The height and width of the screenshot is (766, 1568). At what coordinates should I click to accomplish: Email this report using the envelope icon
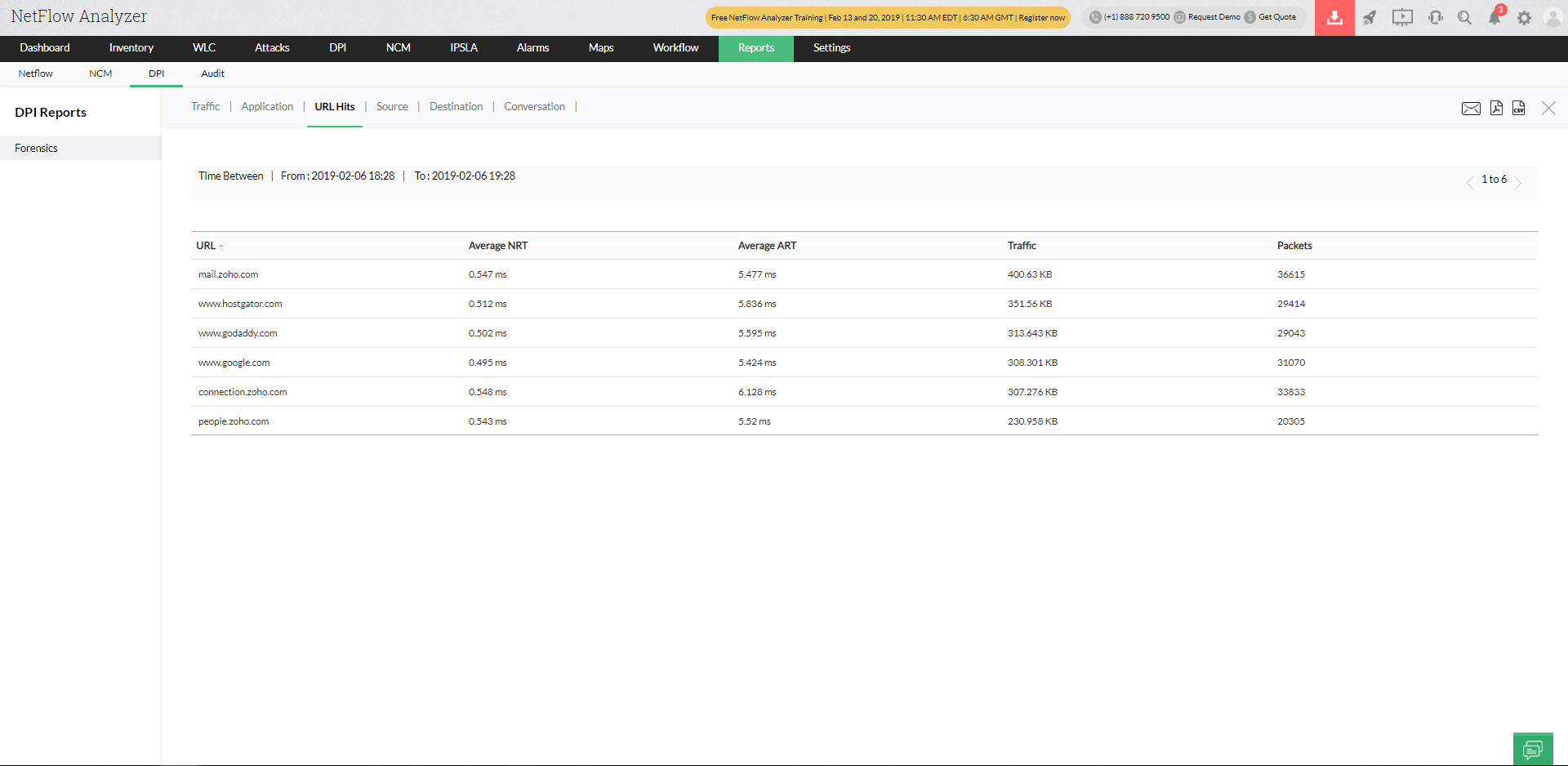pyautogui.click(x=1471, y=109)
